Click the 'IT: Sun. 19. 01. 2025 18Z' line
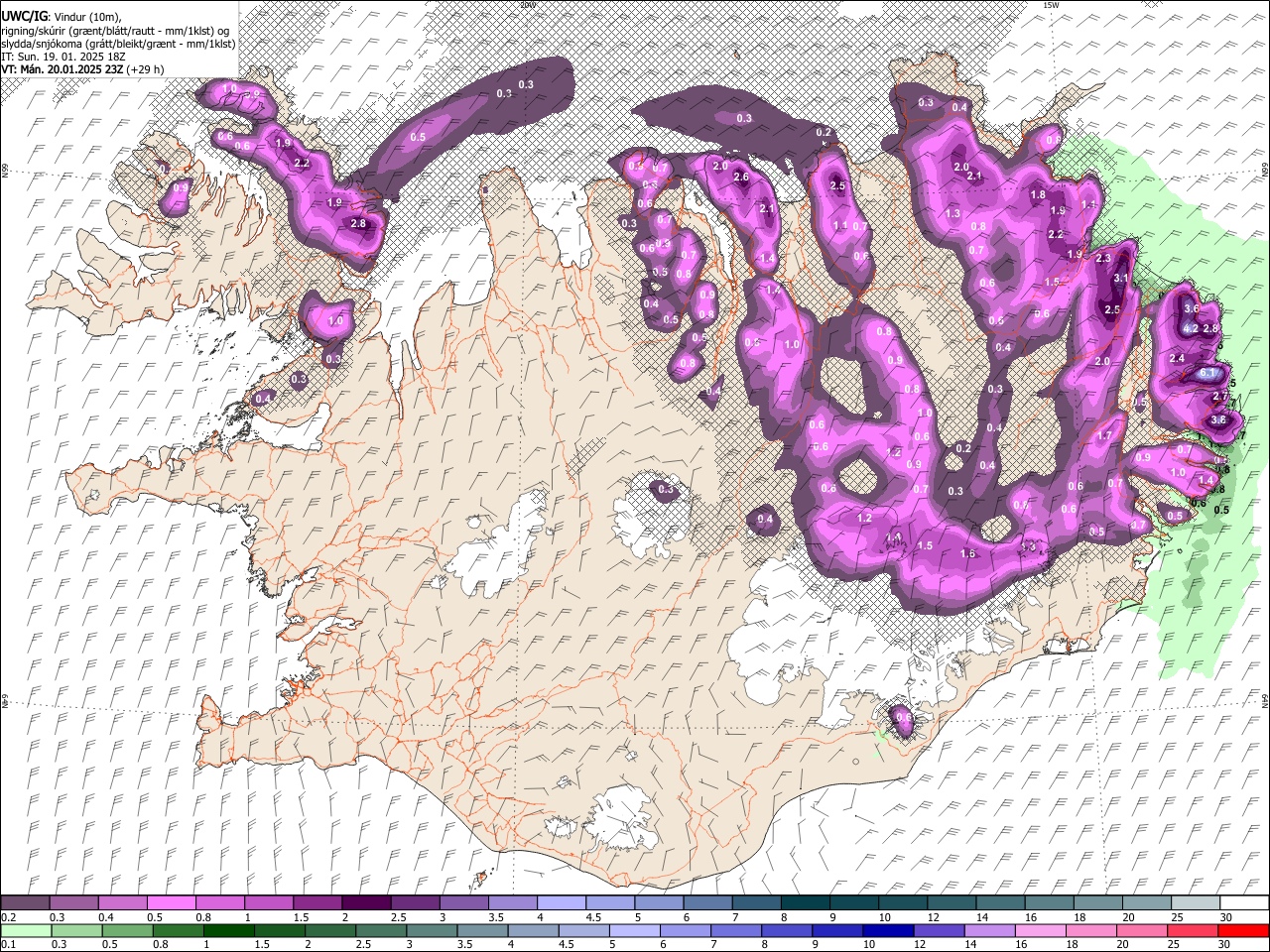This screenshot has height=952, width=1270. 63,57
